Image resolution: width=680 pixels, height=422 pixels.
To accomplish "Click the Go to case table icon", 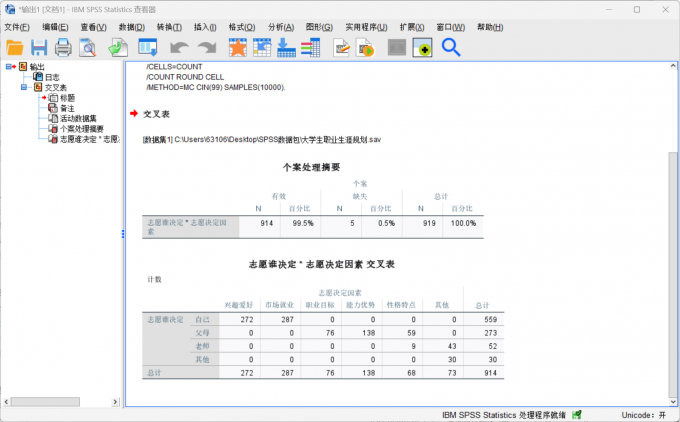I will [x=262, y=47].
